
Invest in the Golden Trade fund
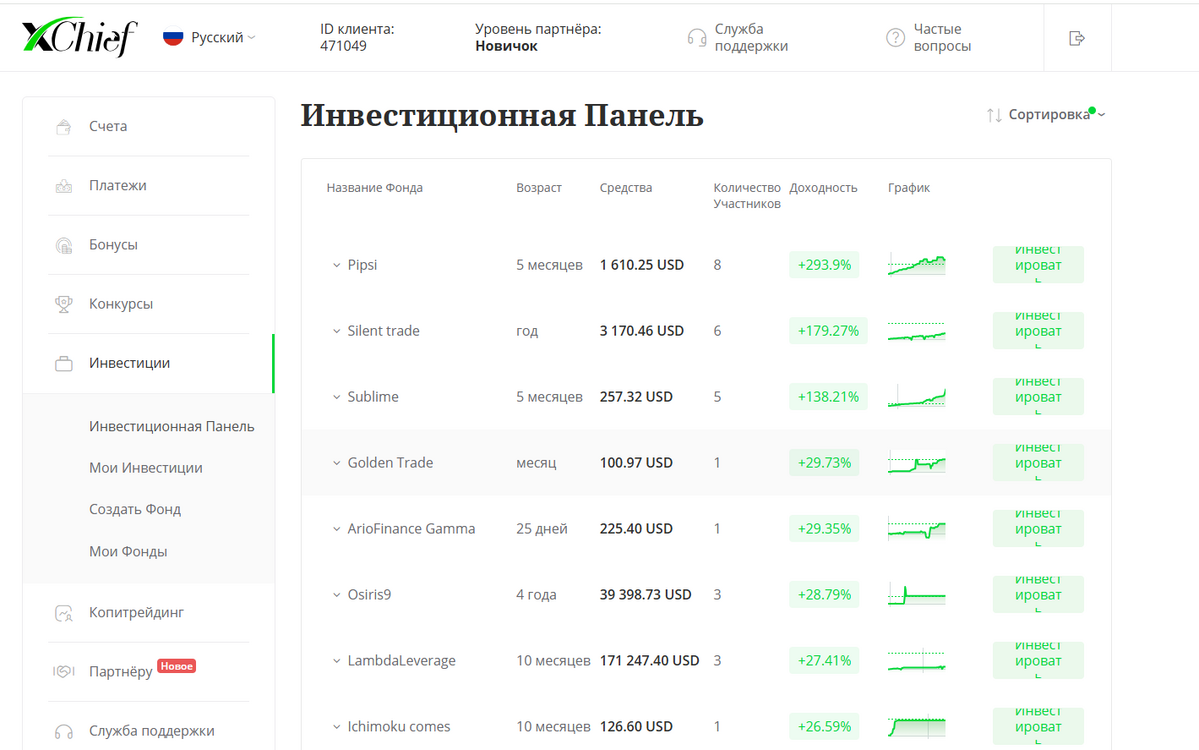coord(1038,463)
